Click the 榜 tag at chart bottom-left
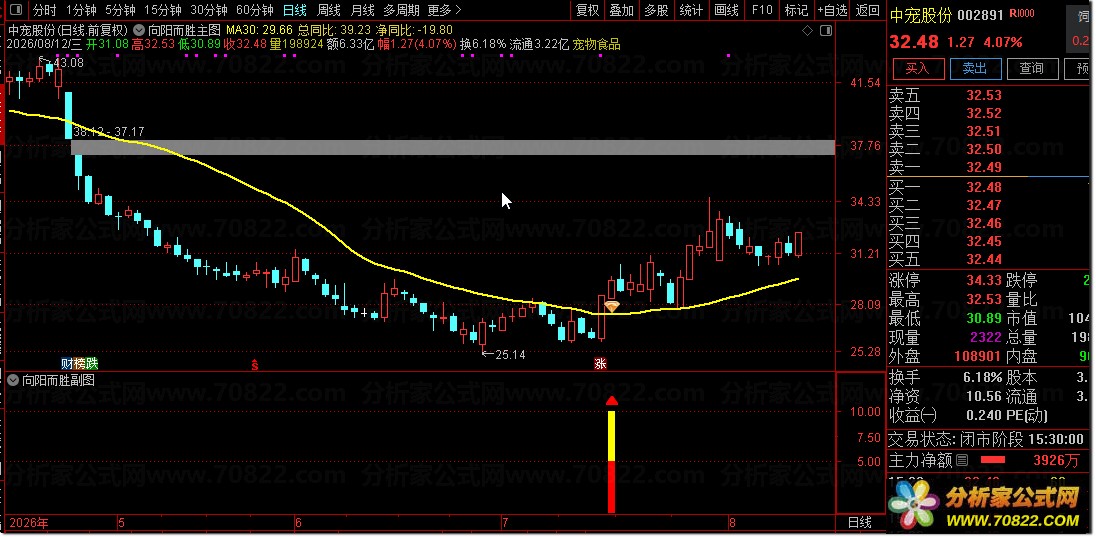Image resolution: width=1096 pixels, height=537 pixels. coord(79,364)
